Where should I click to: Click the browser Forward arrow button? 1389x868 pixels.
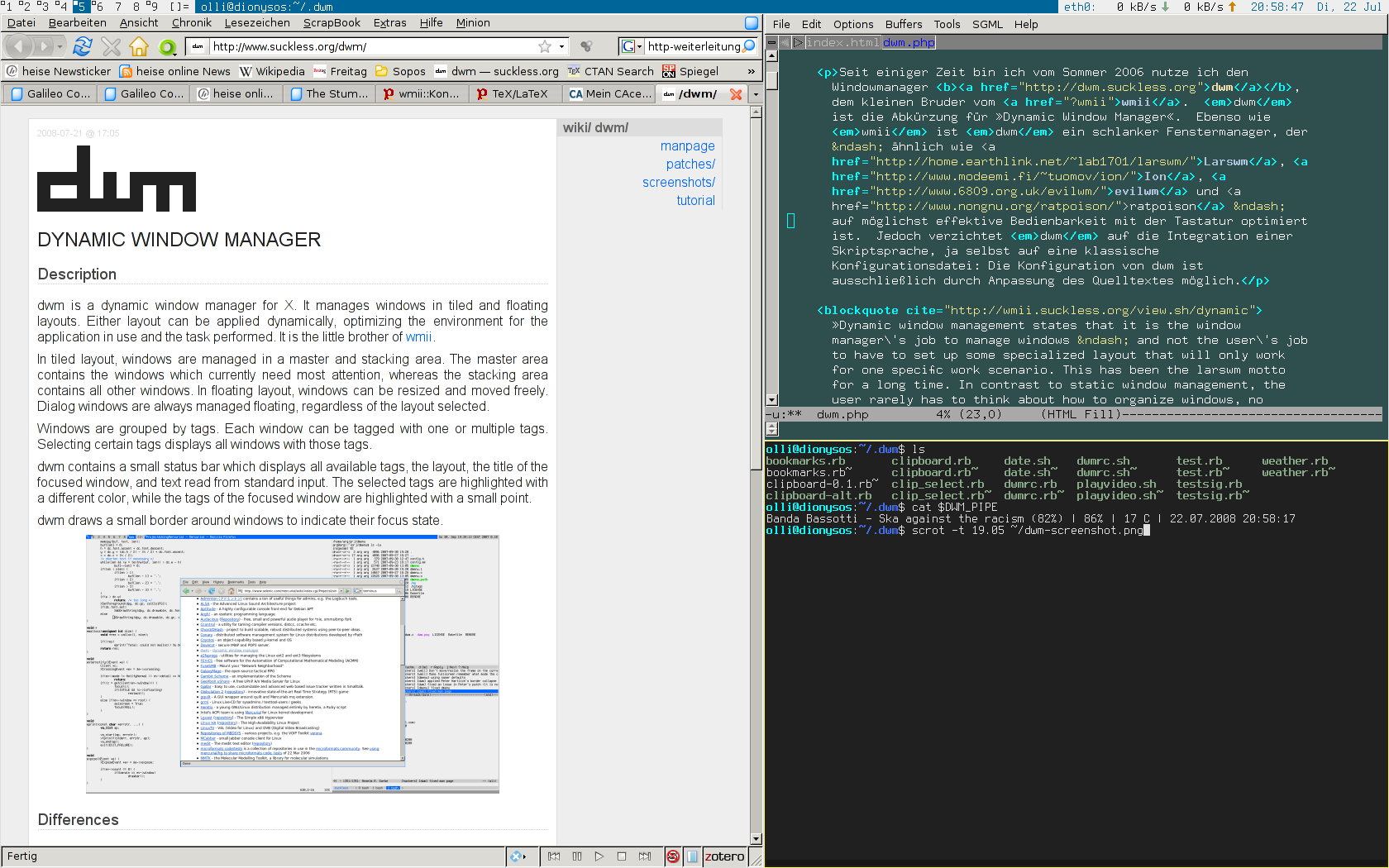[42, 47]
